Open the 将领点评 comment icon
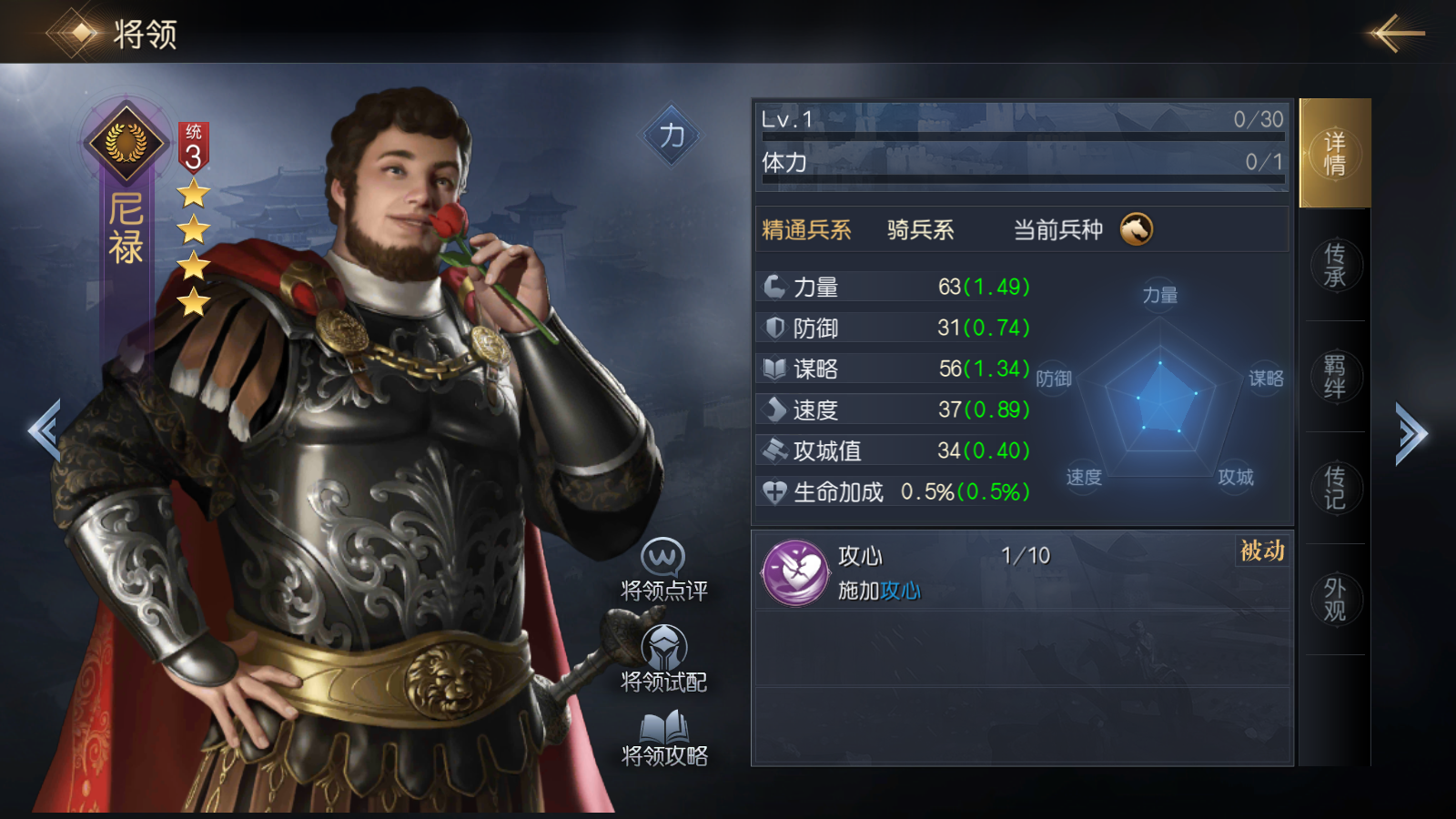This screenshot has width=1456, height=819. click(x=662, y=557)
